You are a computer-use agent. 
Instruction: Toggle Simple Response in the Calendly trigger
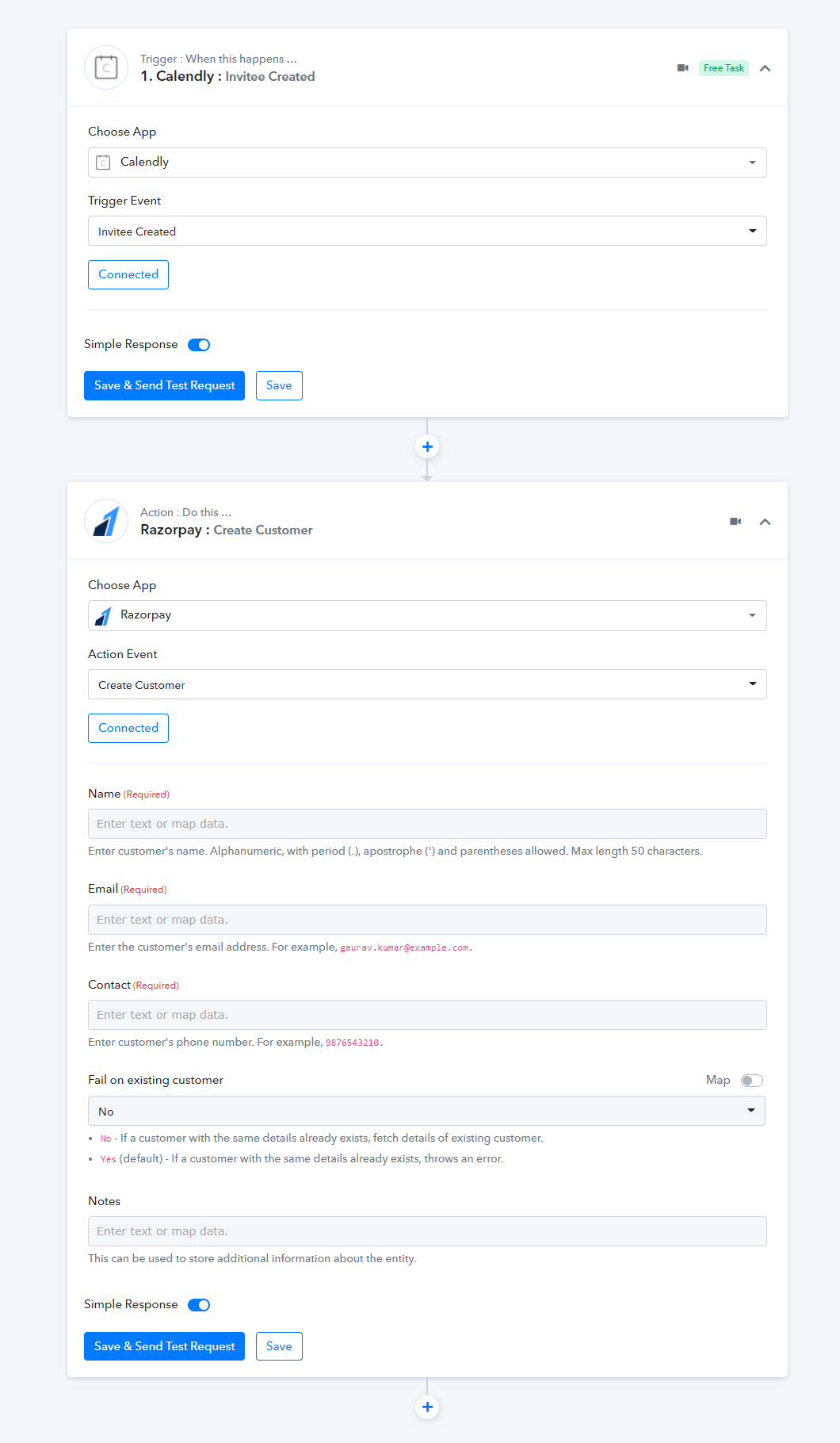(199, 345)
